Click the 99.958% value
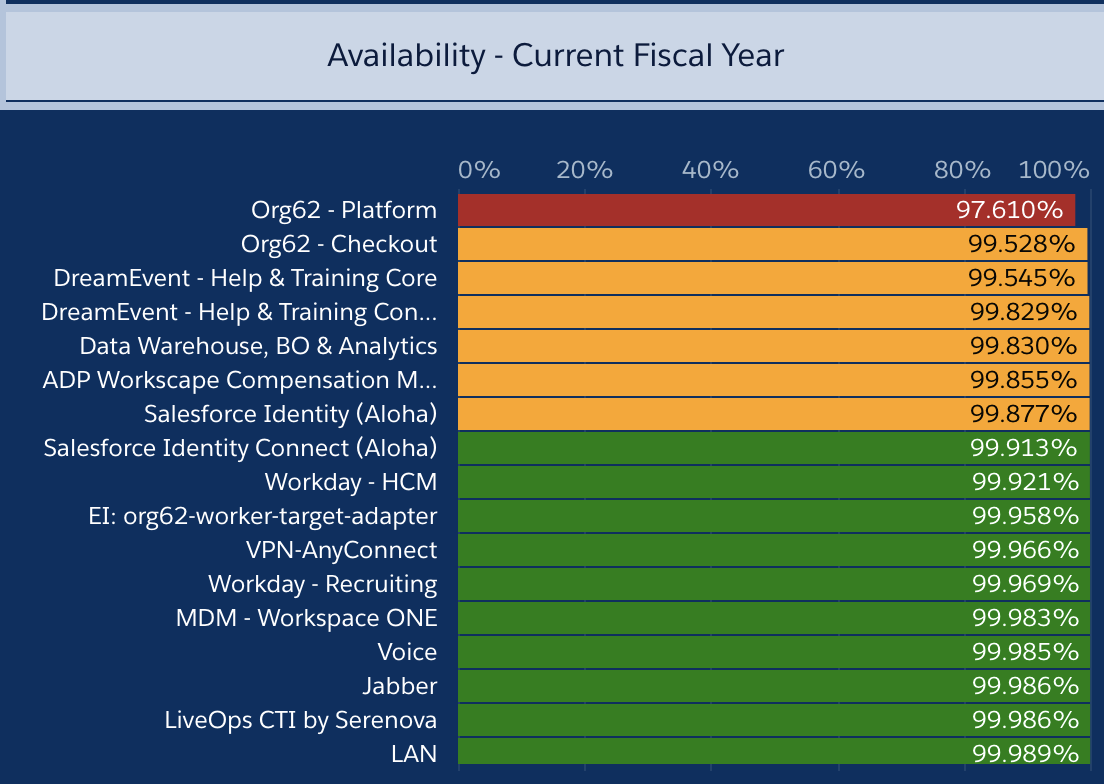Viewport: 1104px width, 784px height. [x=1026, y=516]
